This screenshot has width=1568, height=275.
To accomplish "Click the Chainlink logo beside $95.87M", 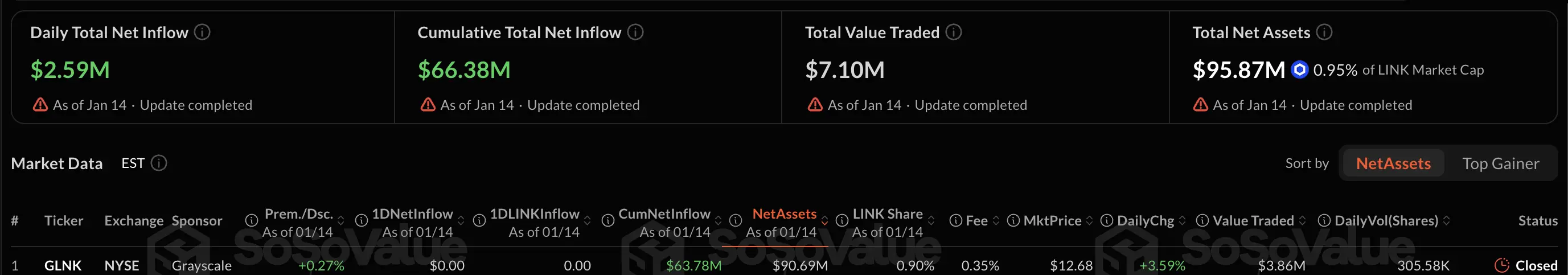I will click(1300, 70).
